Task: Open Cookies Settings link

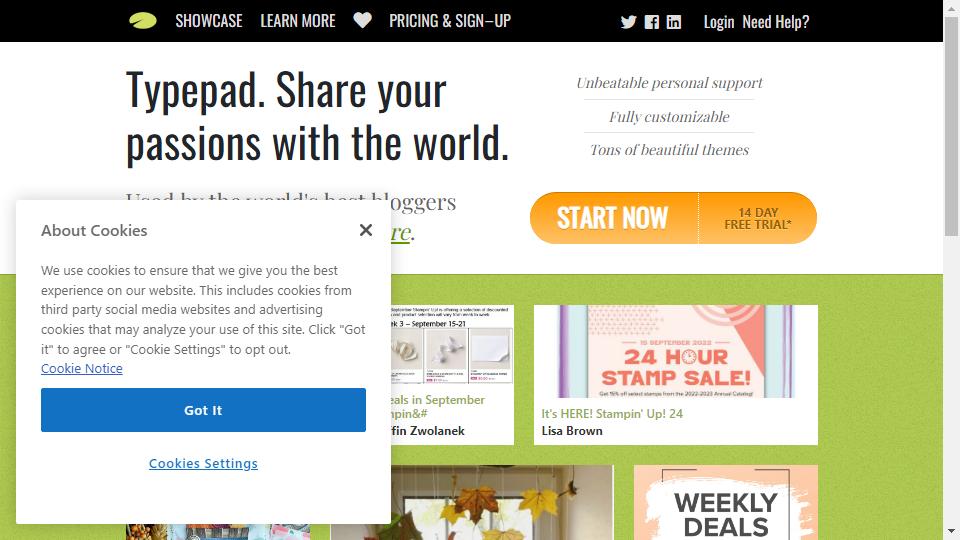Action: point(203,463)
